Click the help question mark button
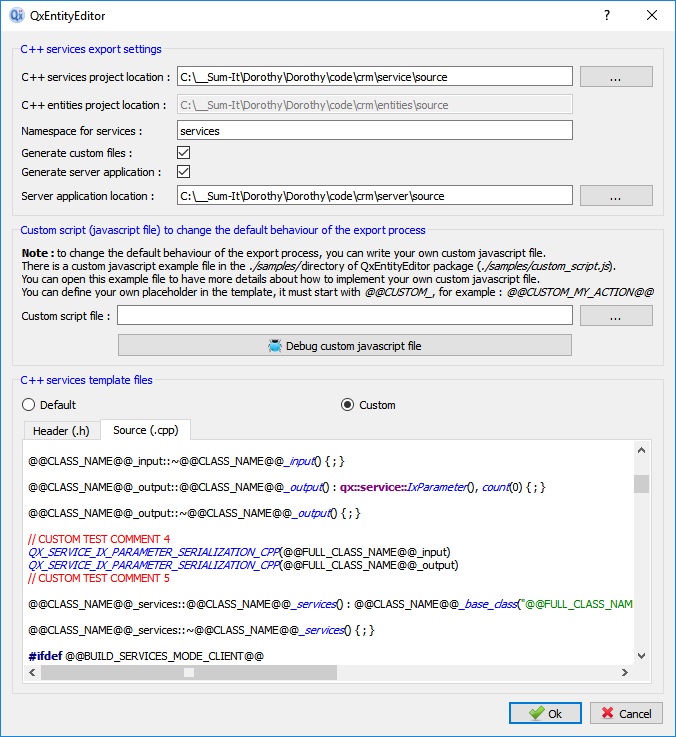Image resolution: width=676 pixels, height=737 pixels. pos(607,16)
